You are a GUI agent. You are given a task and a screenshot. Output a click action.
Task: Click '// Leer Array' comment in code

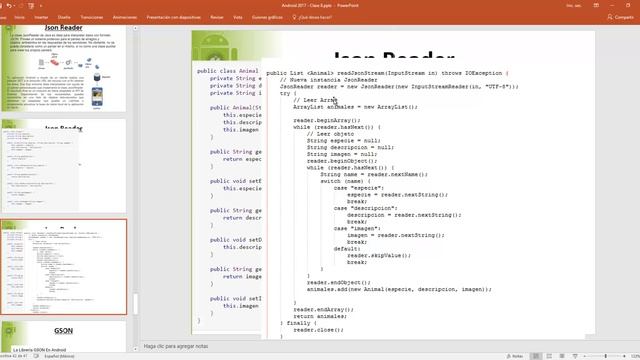(x=315, y=100)
